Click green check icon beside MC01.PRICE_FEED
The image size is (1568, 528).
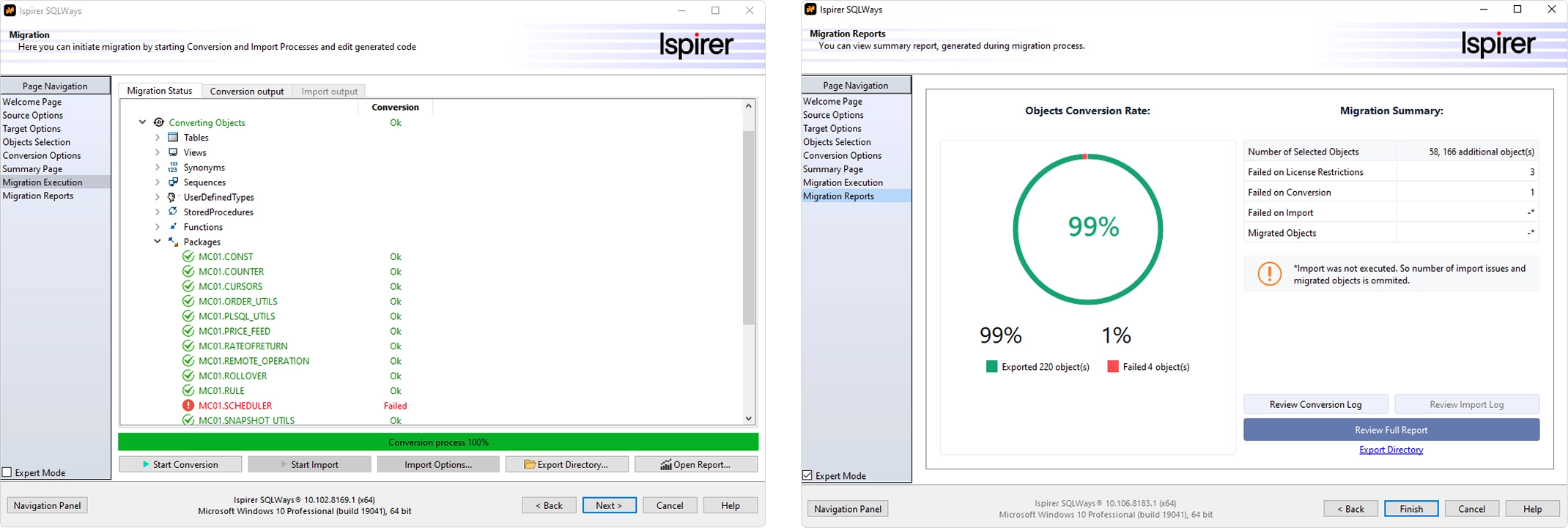click(188, 331)
